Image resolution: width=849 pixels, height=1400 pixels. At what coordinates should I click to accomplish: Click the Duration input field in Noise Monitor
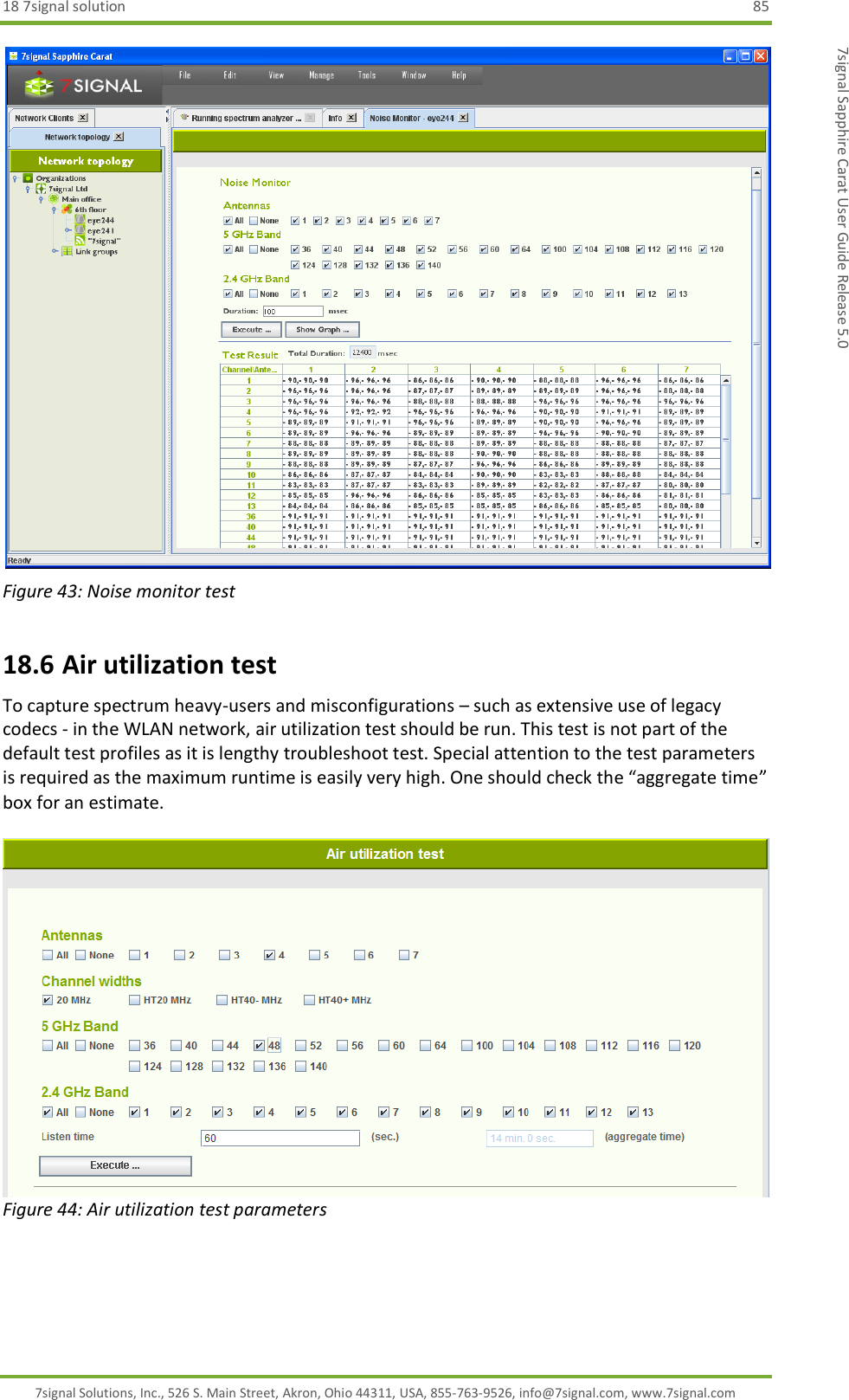[x=293, y=312]
